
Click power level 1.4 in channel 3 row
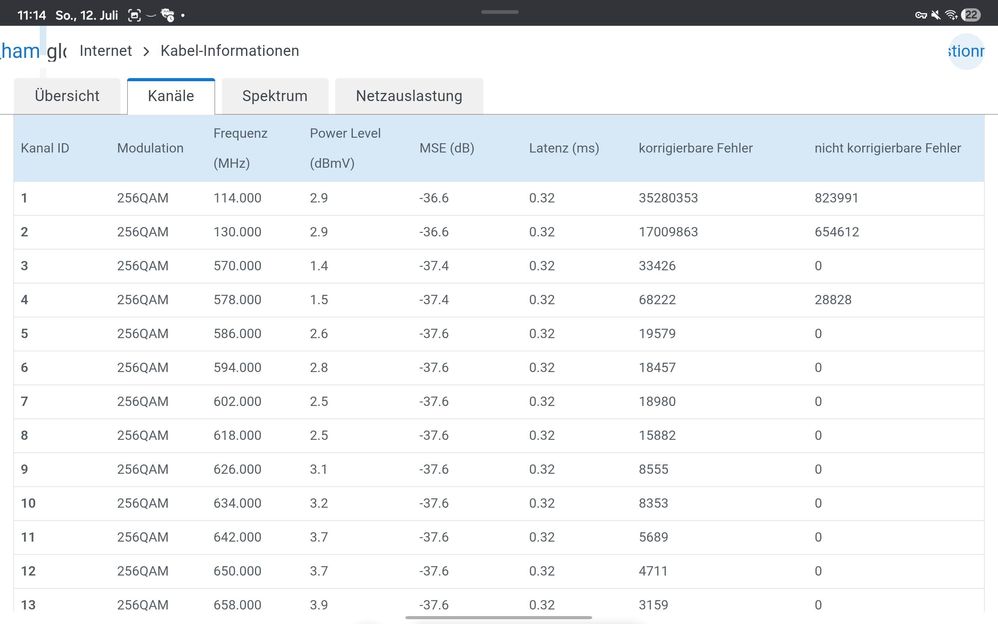tap(319, 266)
